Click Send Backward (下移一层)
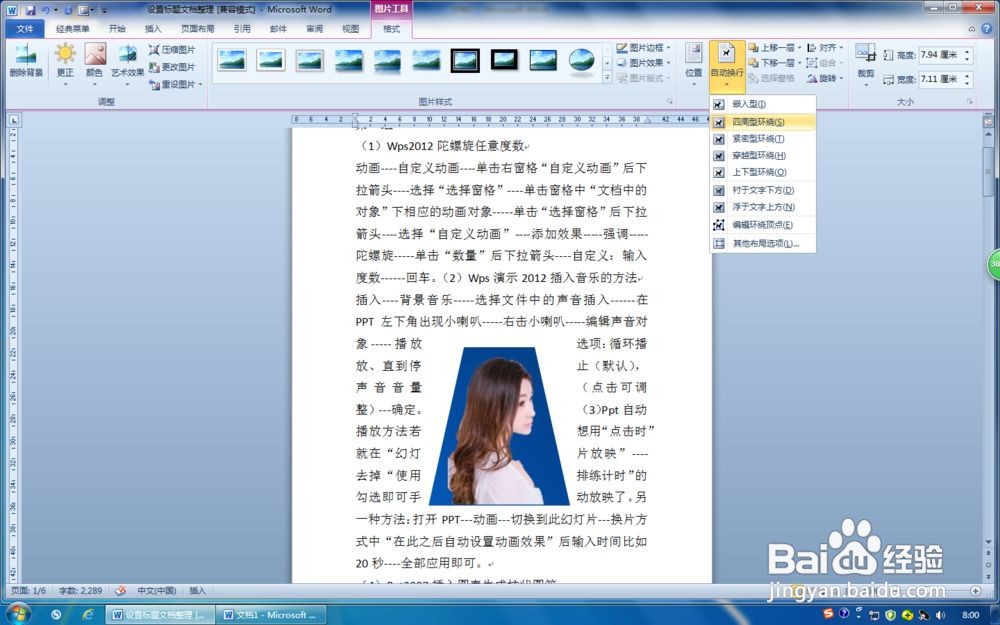Image resolution: width=1000 pixels, height=625 pixels. 771,63
